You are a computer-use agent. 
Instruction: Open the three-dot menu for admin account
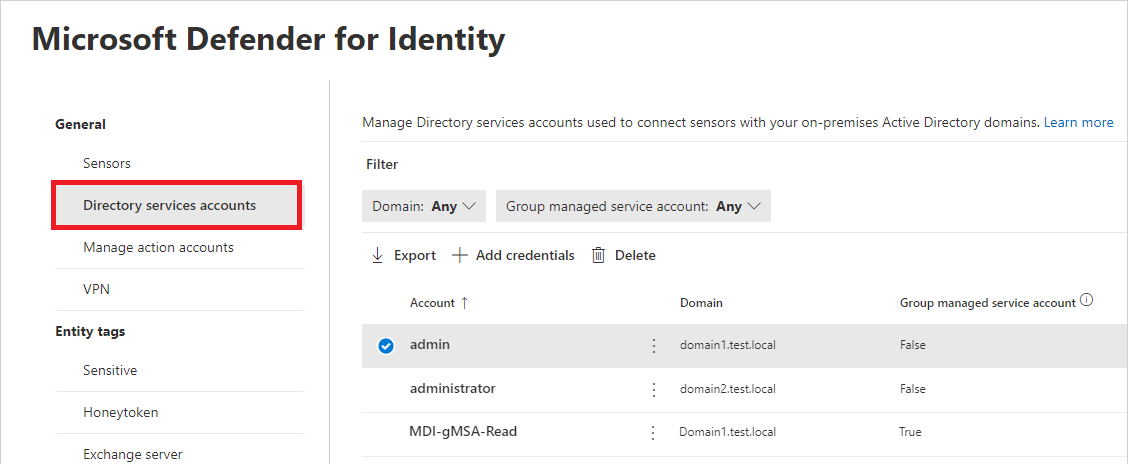654,346
